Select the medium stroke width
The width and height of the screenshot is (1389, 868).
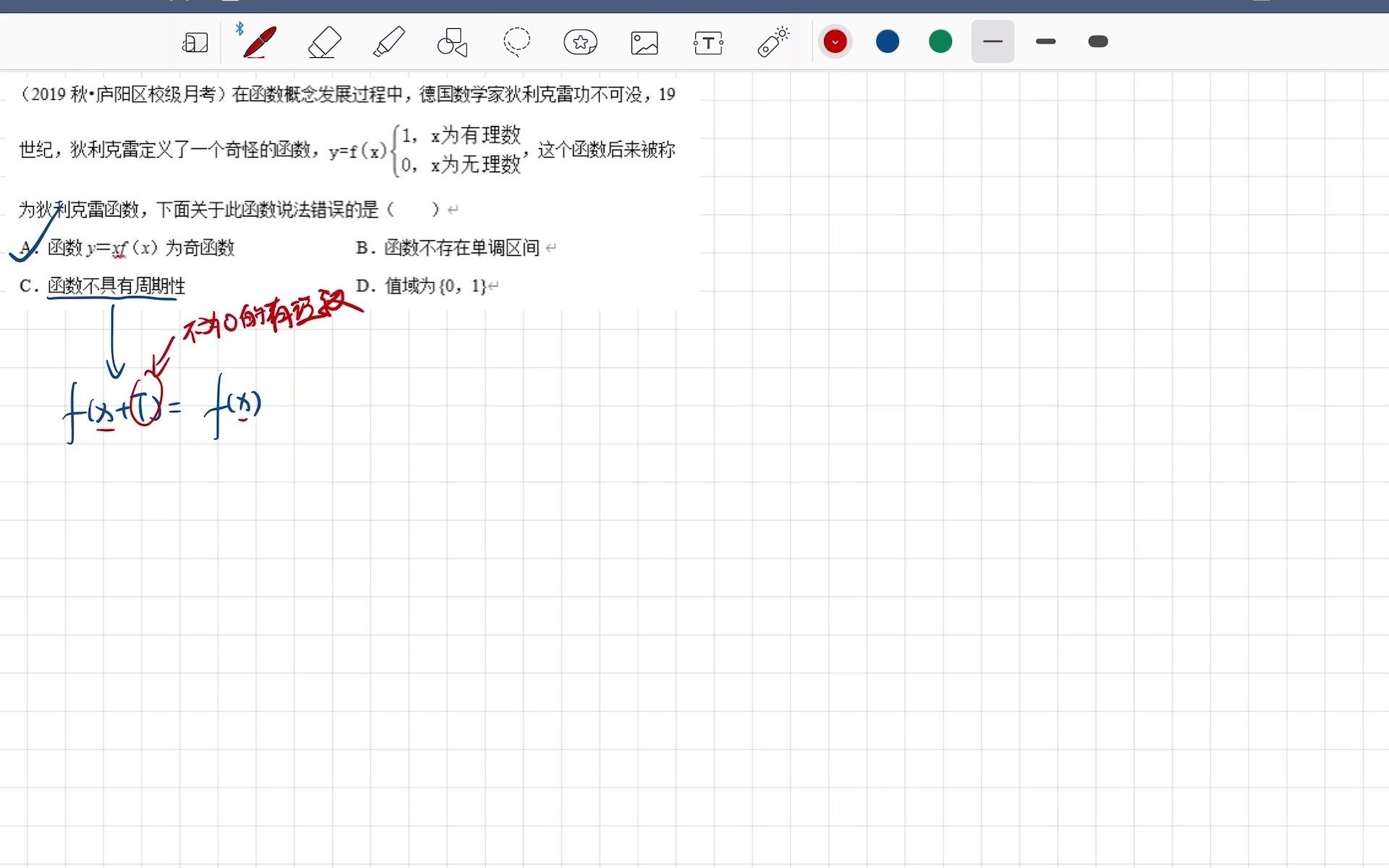[x=1046, y=41]
